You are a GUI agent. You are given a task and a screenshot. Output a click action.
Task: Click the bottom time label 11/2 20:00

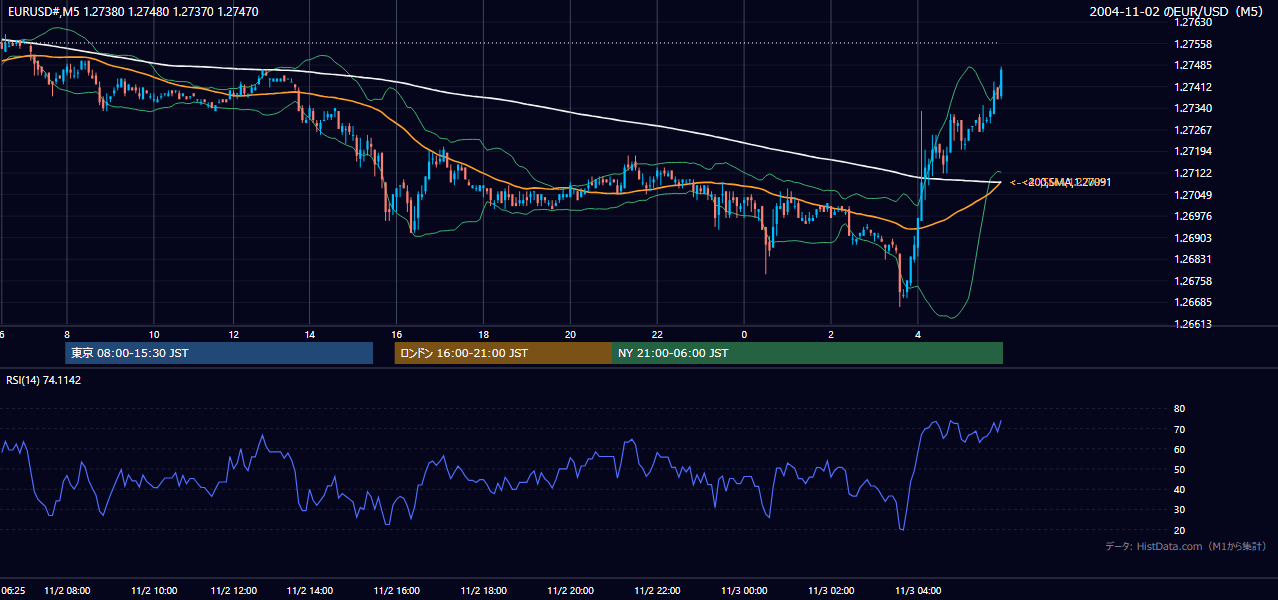(x=570, y=590)
